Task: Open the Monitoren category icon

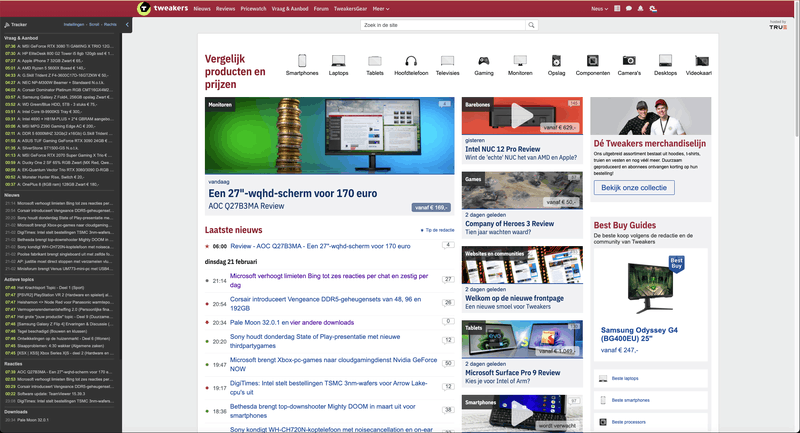Action: (x=520, y=61)
